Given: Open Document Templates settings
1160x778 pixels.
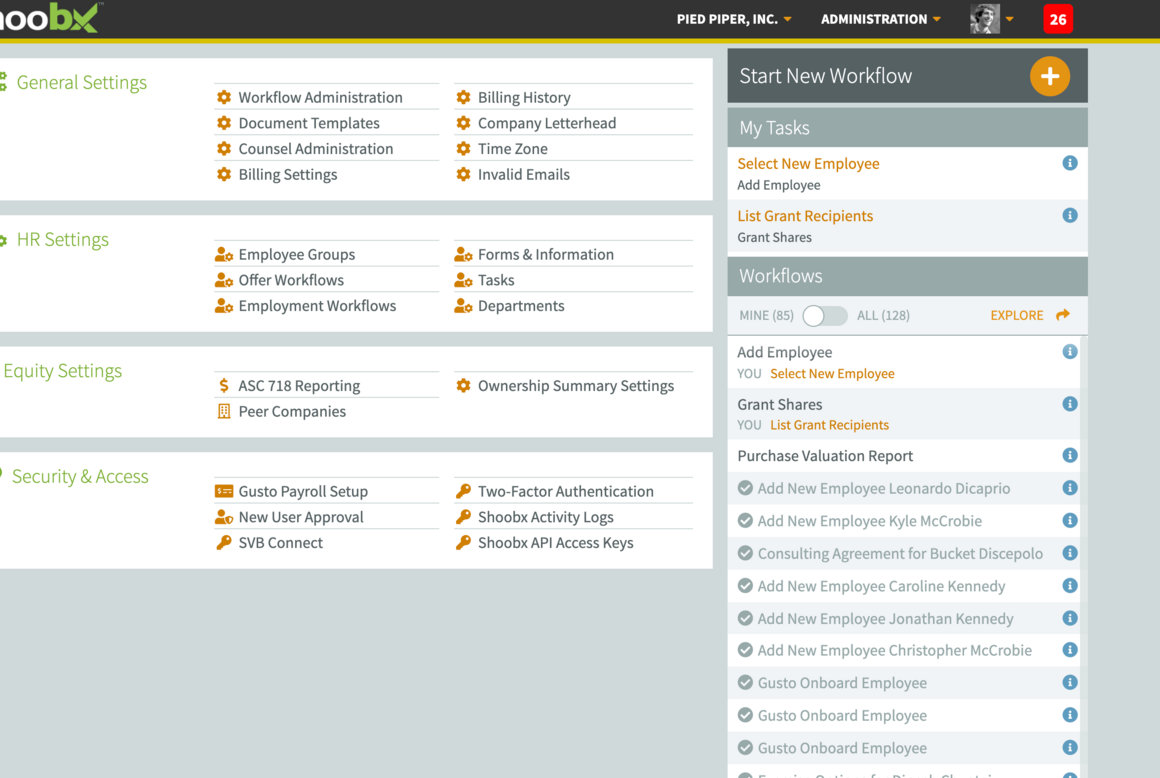Looking at the screenshot, I should pyautogui.click(x=309, y=124).
